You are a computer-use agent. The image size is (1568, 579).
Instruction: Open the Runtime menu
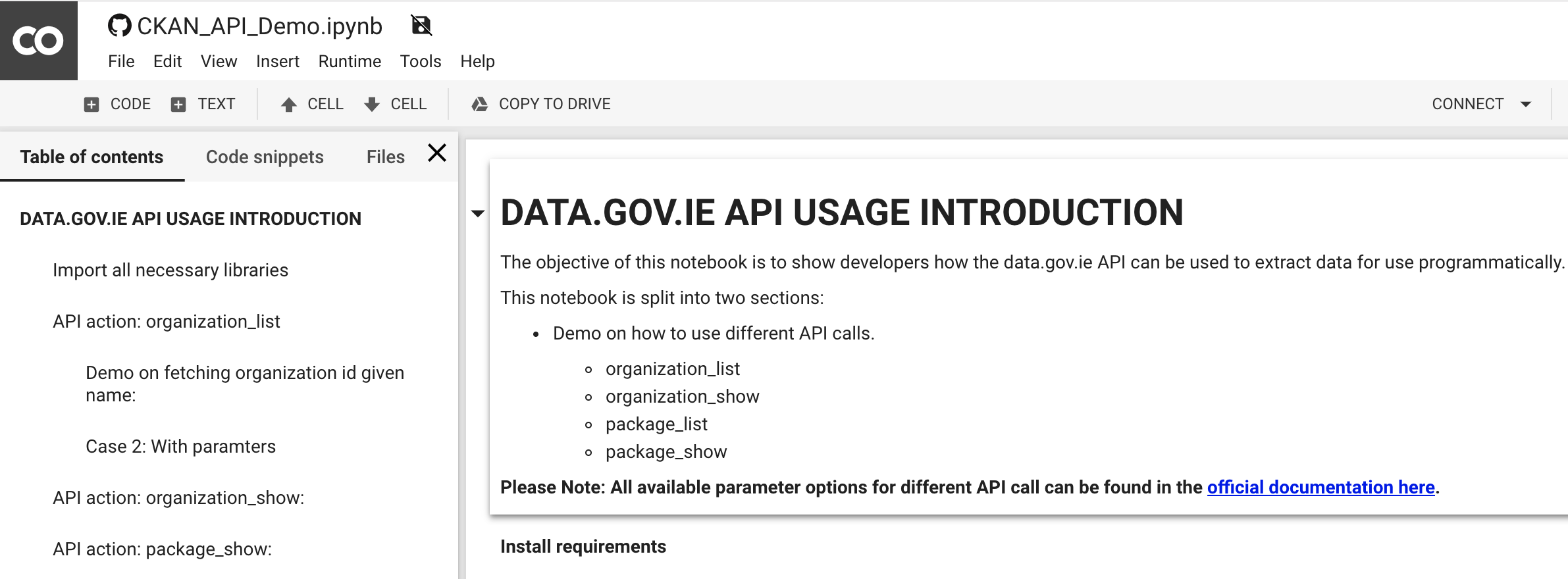click(x=350, y=61)
